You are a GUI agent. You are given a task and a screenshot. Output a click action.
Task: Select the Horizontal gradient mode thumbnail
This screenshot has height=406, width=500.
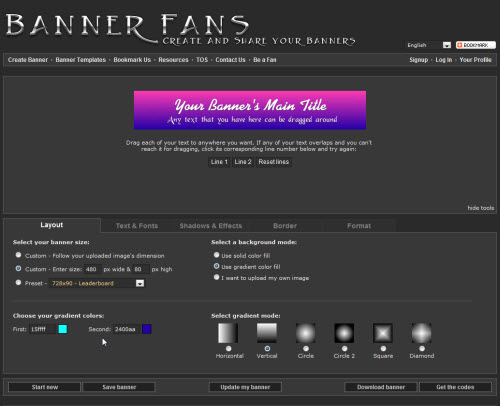point(228,333)
